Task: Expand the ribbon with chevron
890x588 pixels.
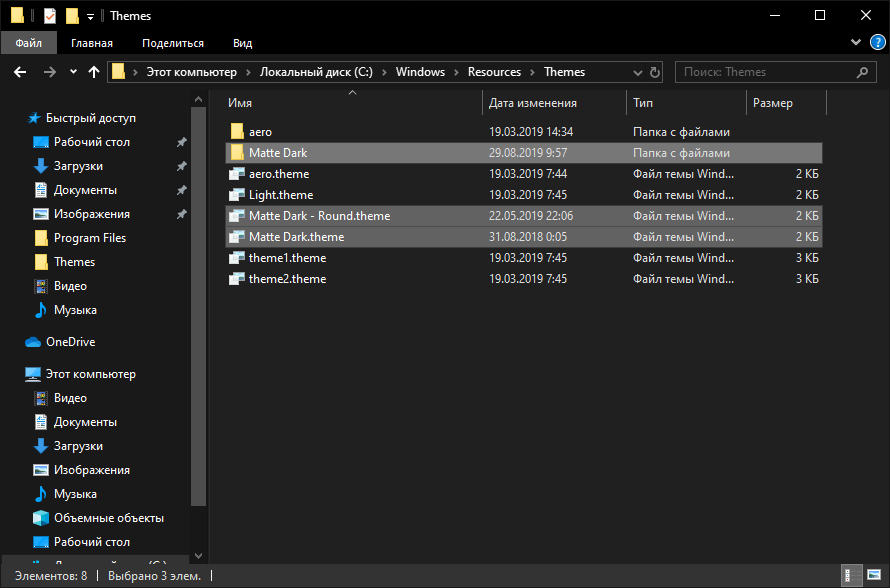Action: [x=856, y=42]
